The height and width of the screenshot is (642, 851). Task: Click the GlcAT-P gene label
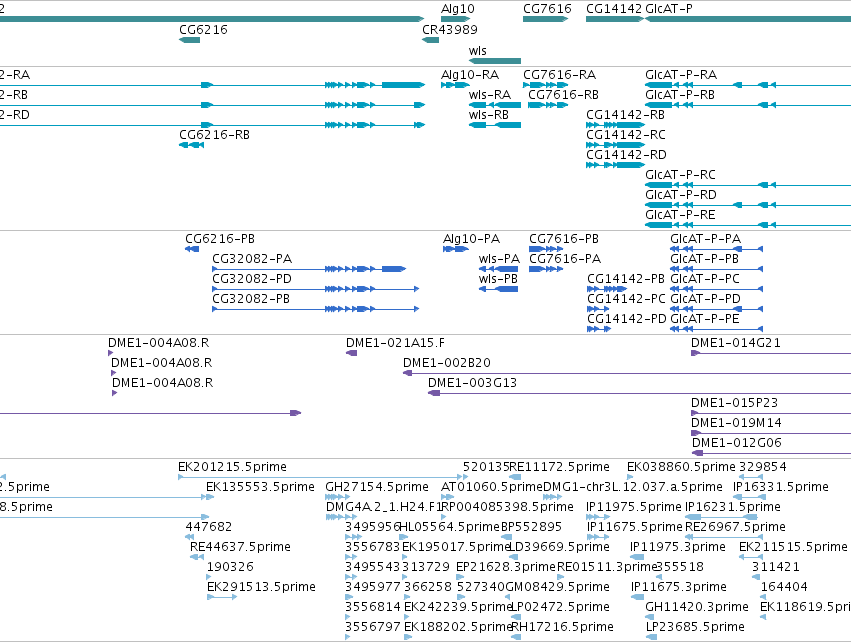click(669, 9)
